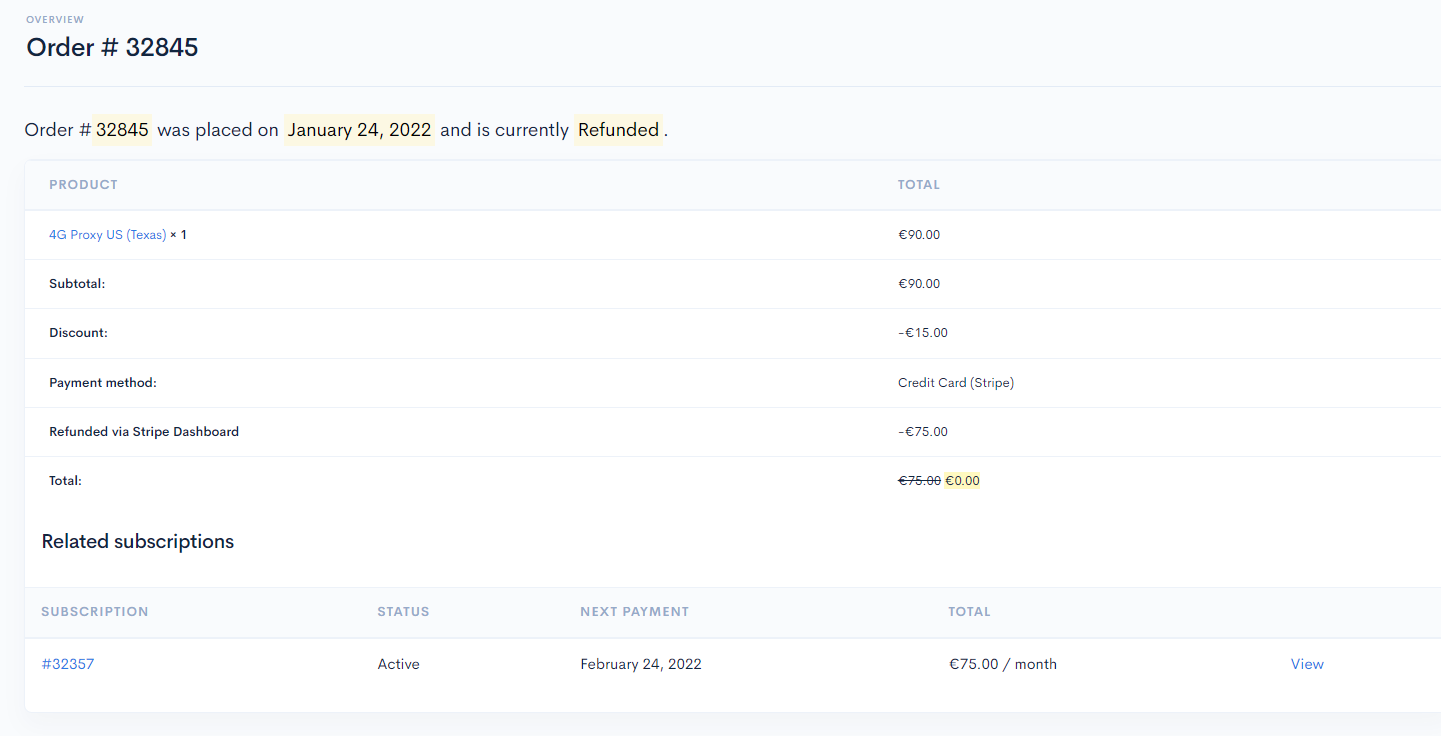Click Refunded via Stripe Dashboard label

[x=144, y=432]
